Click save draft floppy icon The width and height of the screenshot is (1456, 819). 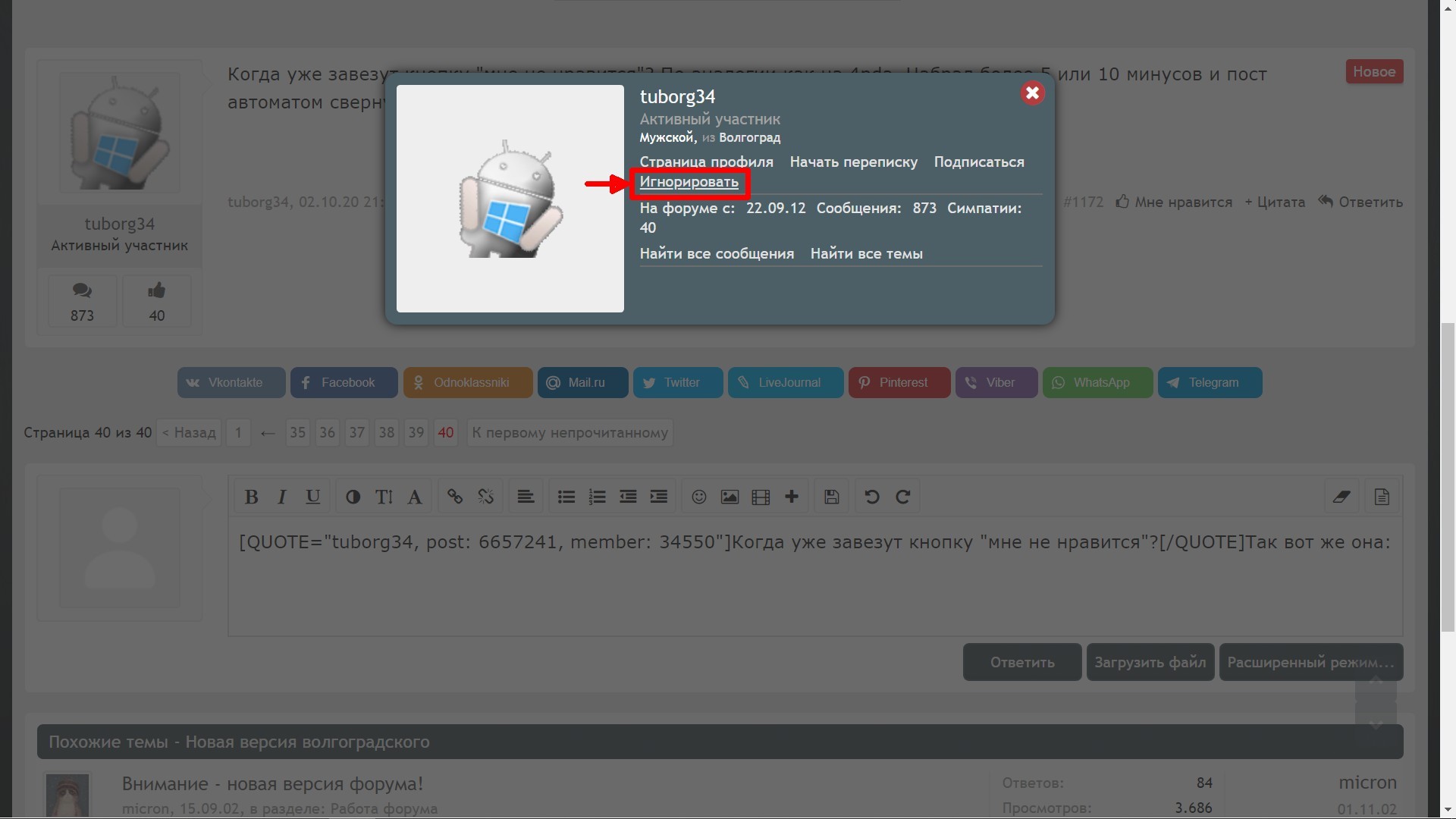tap(832, 497)
